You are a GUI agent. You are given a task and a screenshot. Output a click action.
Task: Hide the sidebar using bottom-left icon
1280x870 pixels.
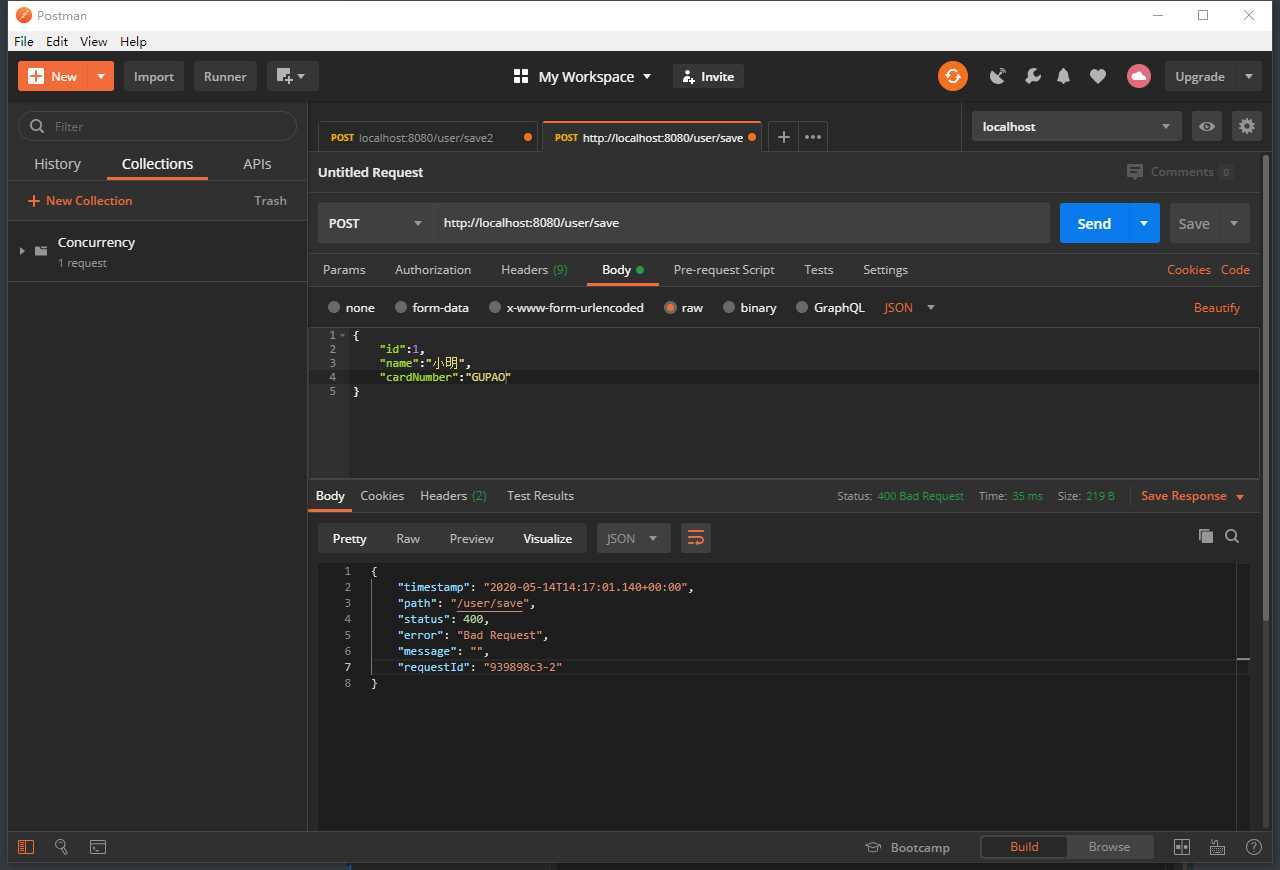[x=26, y=847]
